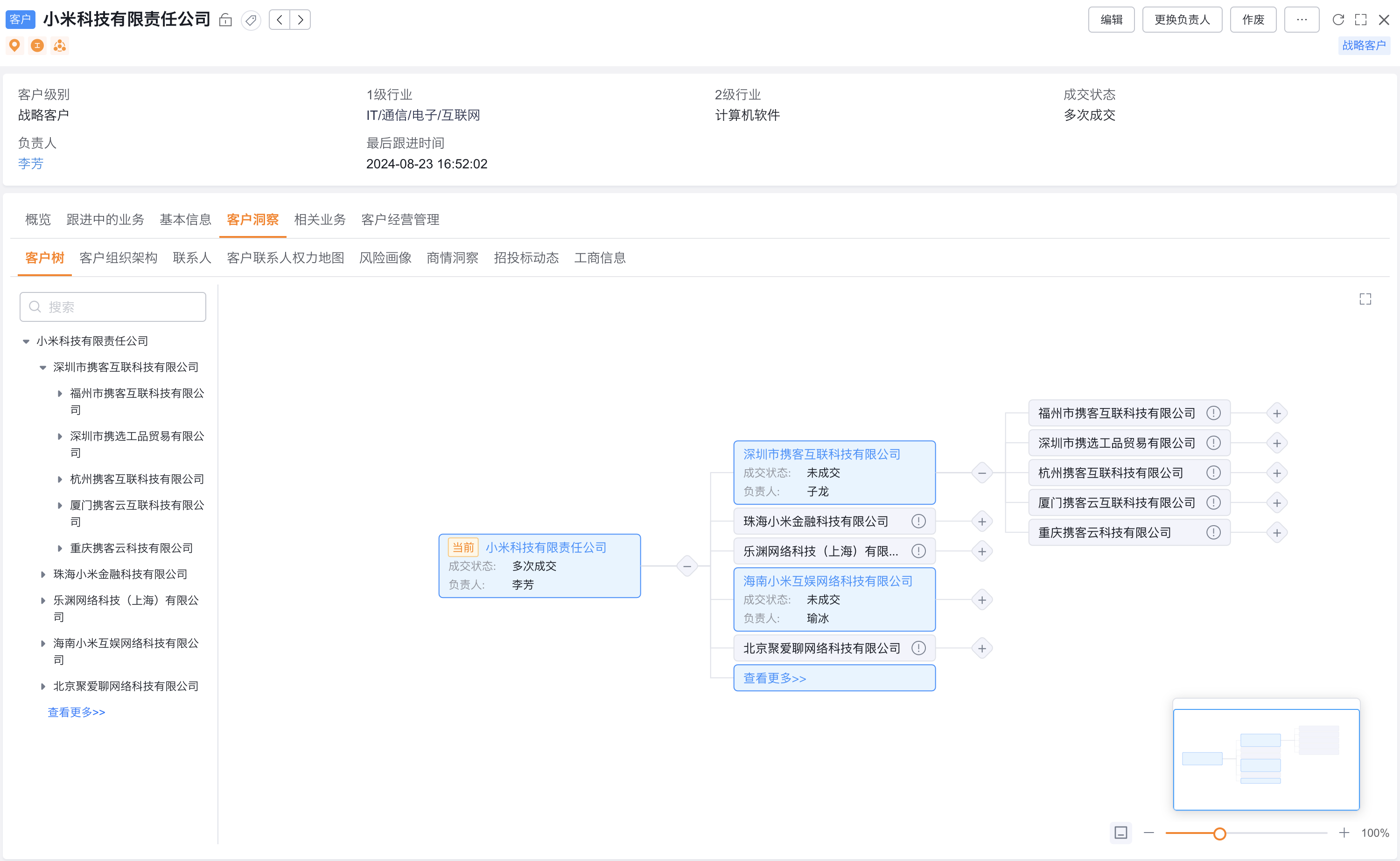The width and height of the screenshot is (1400, 861).
Task: Expand 厦门携客云互联科技有限公司 in sidebar tree
Action: click(60, 506)
